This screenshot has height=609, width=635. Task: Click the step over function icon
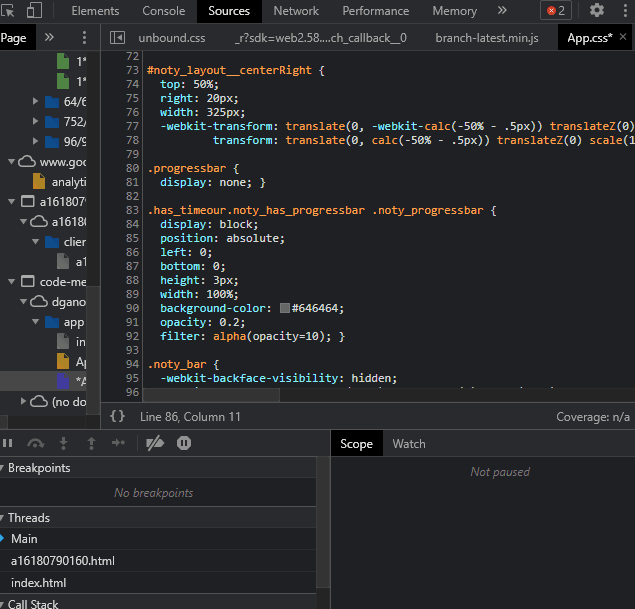[x=36, y=443]
